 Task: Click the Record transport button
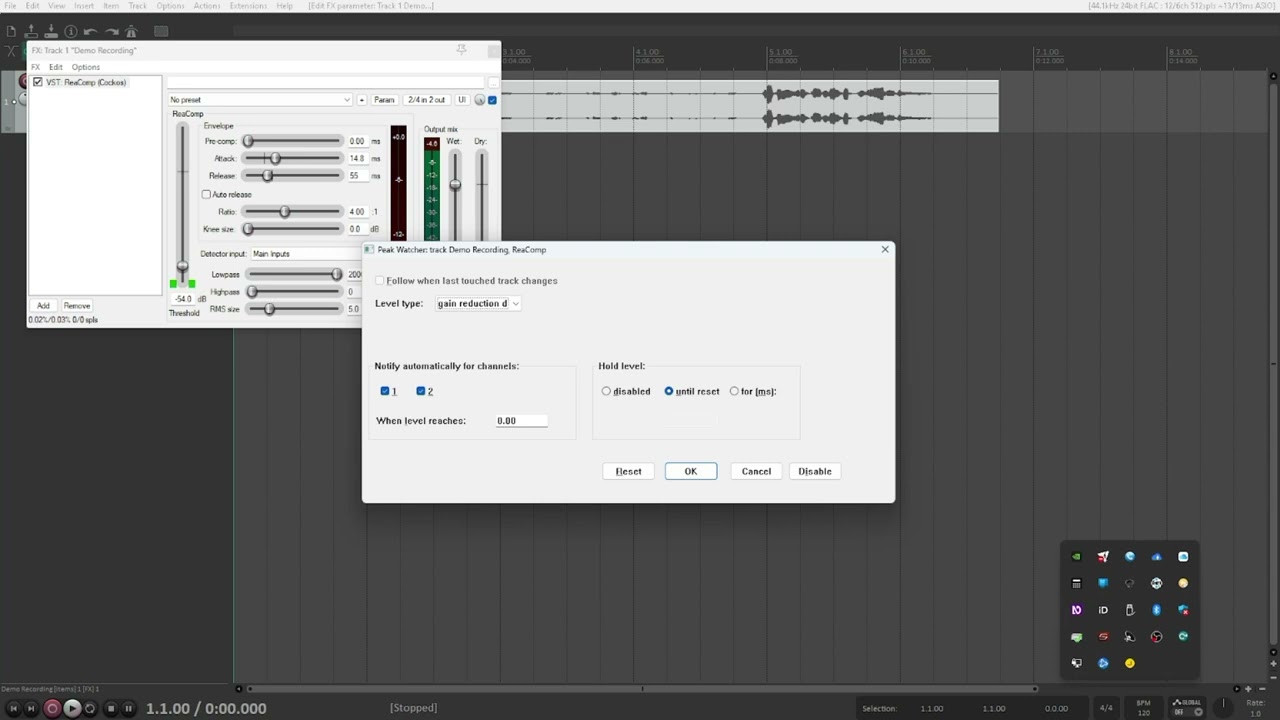click(52, 708)
